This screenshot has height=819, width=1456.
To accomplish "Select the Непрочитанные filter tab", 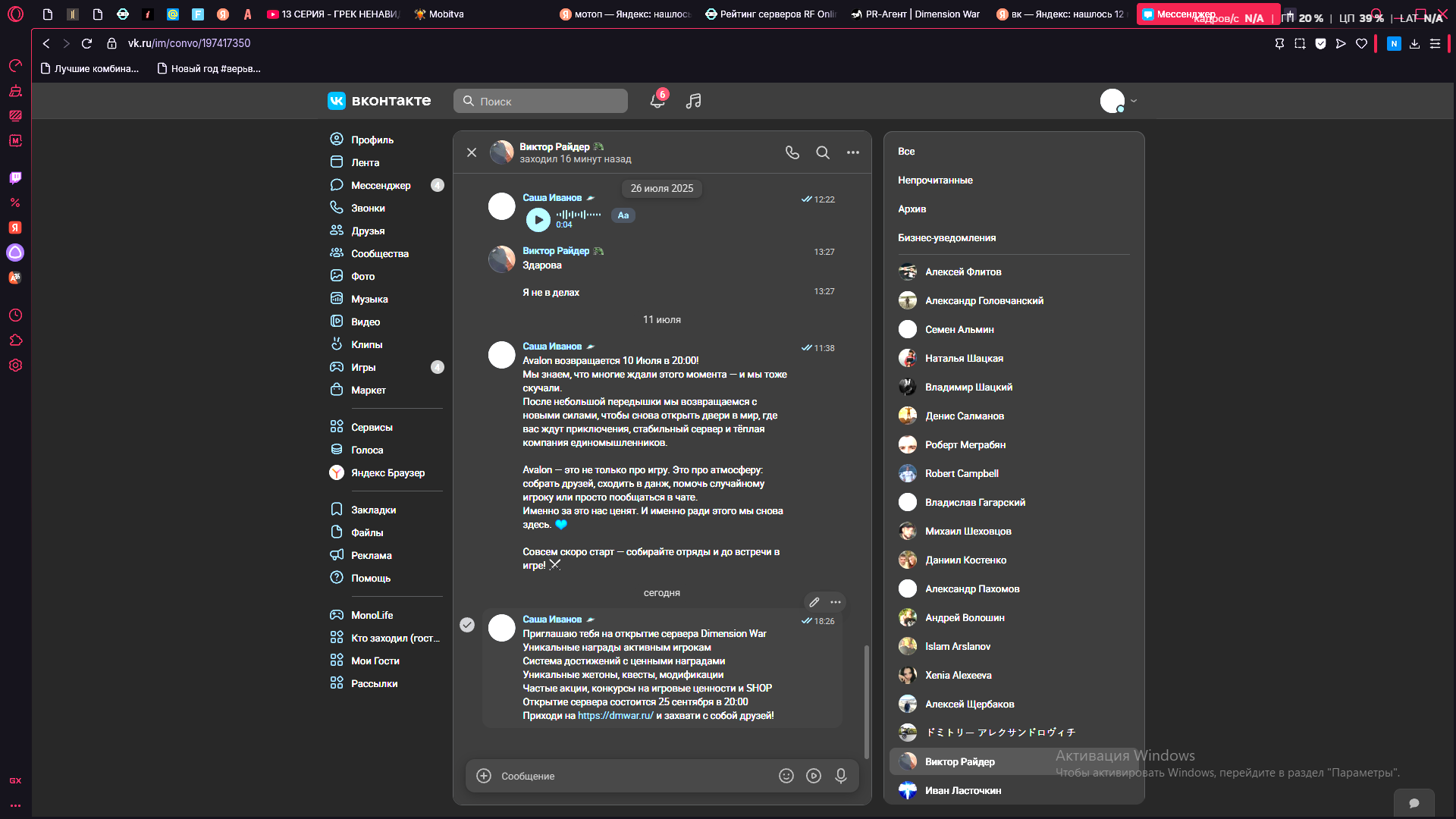I will [935, 180].
